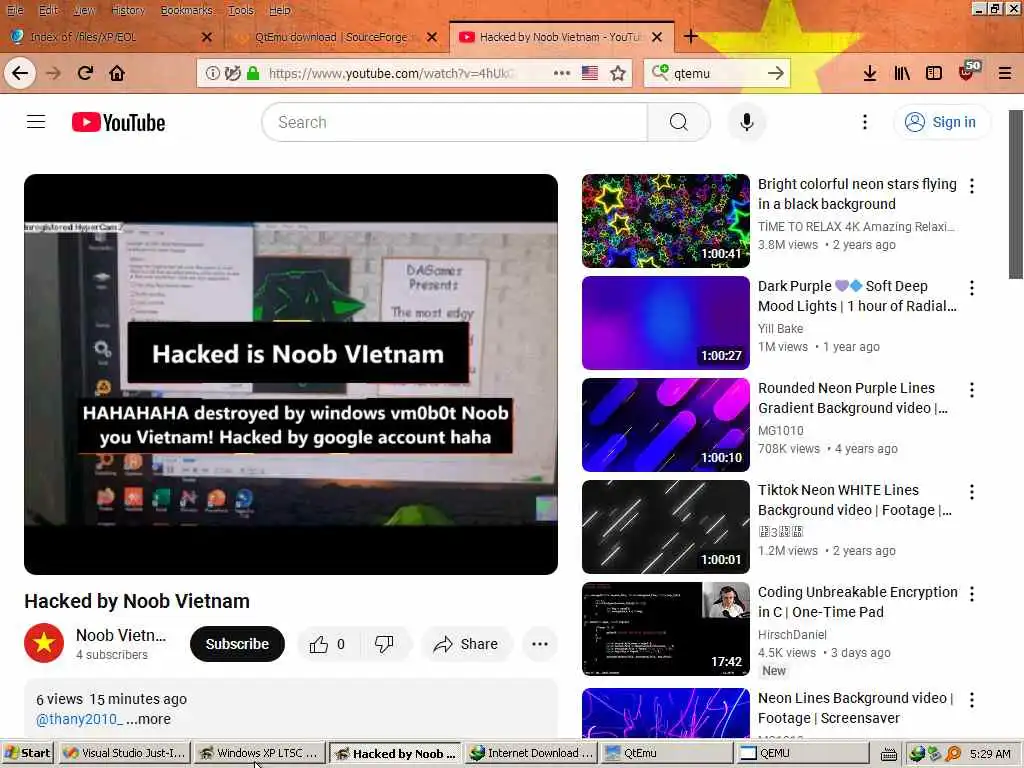Switch to Internet Download taskbar item

(532, 754)
